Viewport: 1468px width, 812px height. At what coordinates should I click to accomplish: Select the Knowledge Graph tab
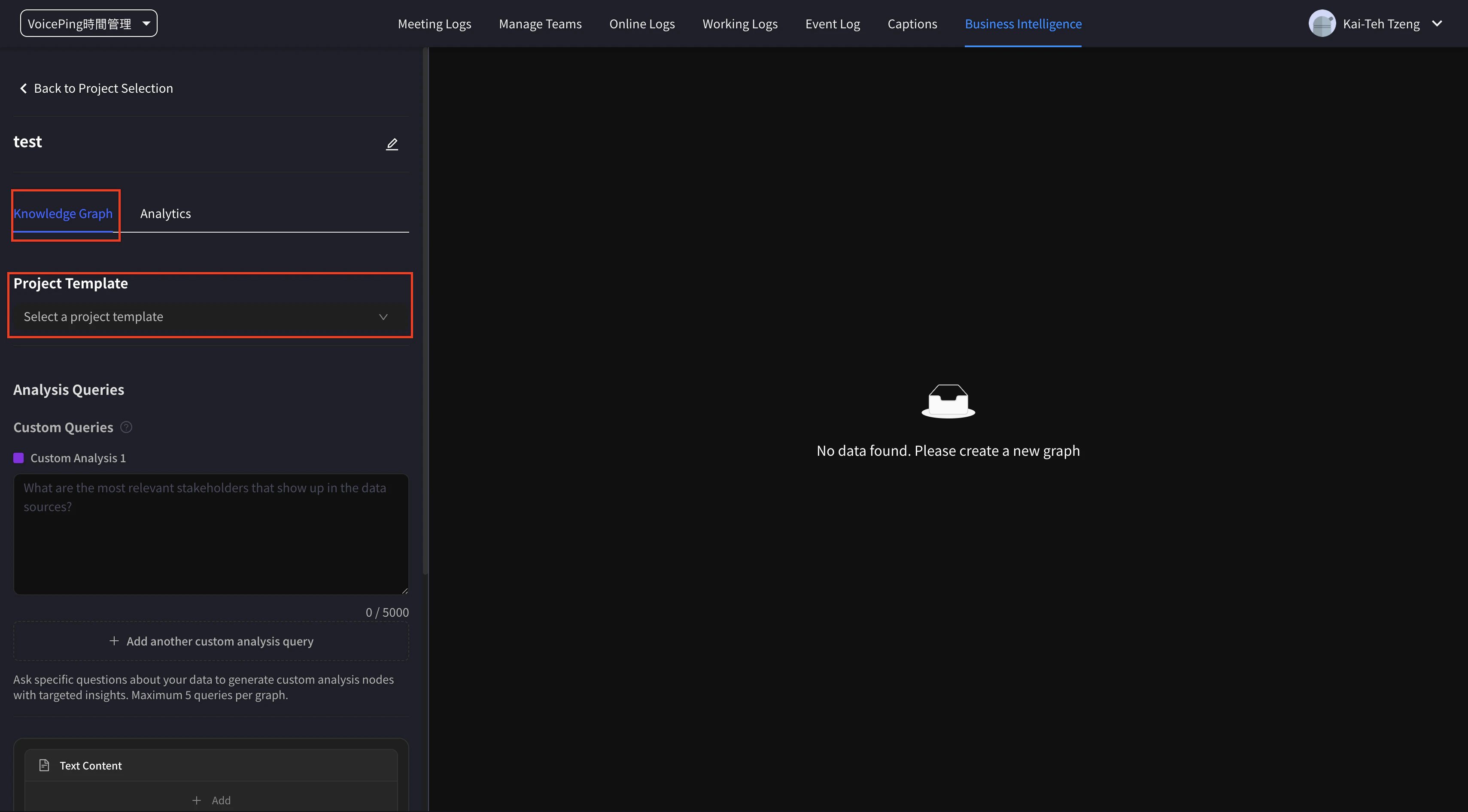(63, 214)
